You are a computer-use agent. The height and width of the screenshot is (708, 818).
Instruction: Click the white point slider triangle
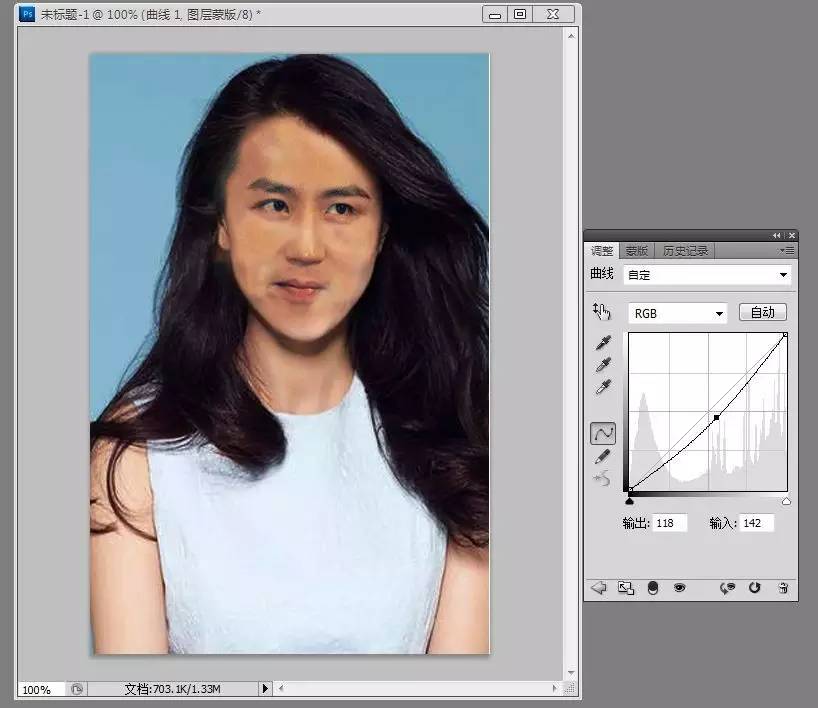[786, 501]
